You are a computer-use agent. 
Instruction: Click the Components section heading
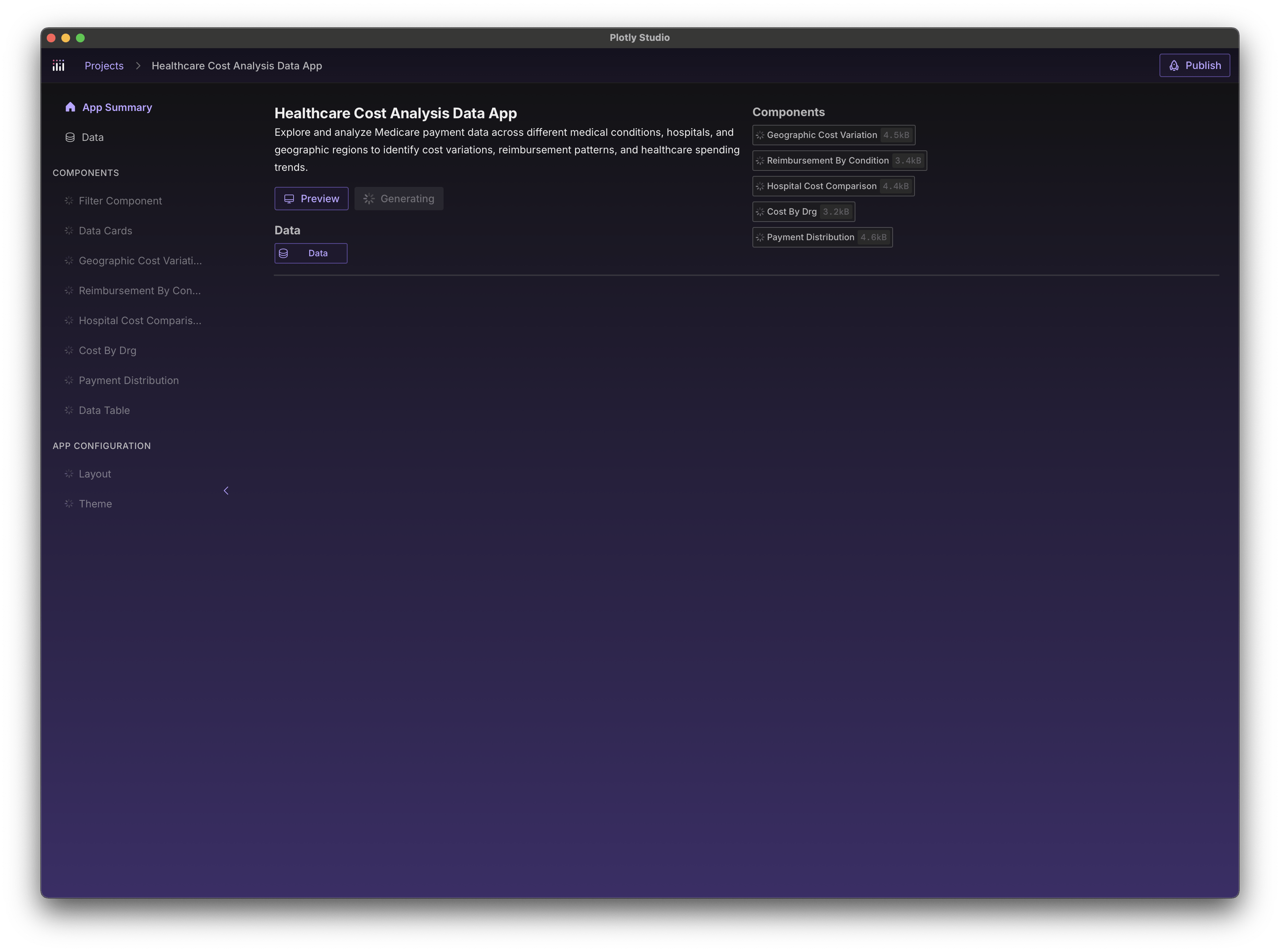[x=788, y=112]
